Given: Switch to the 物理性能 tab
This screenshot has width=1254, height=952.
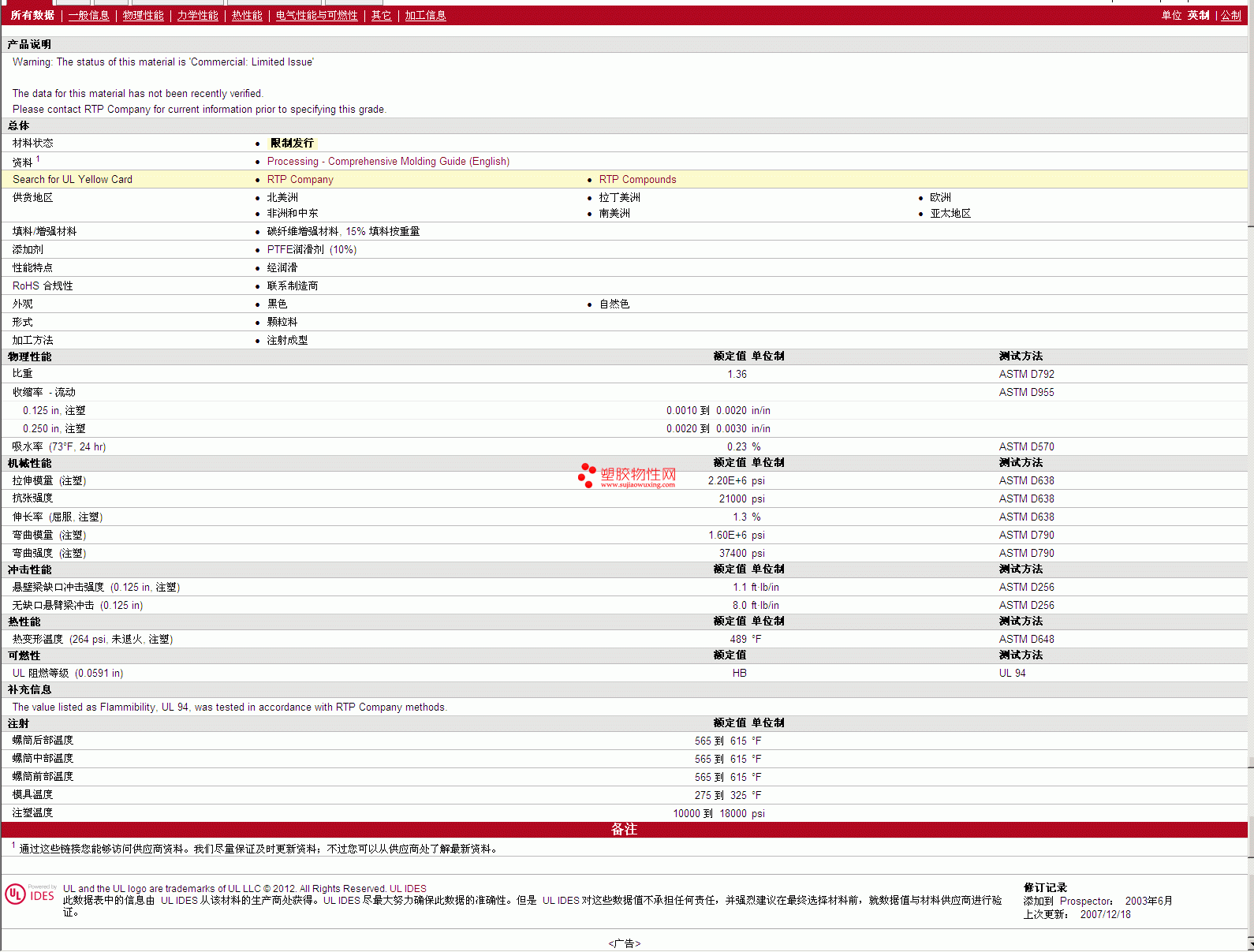Looking at the screenshot, I should coord(143,16).
